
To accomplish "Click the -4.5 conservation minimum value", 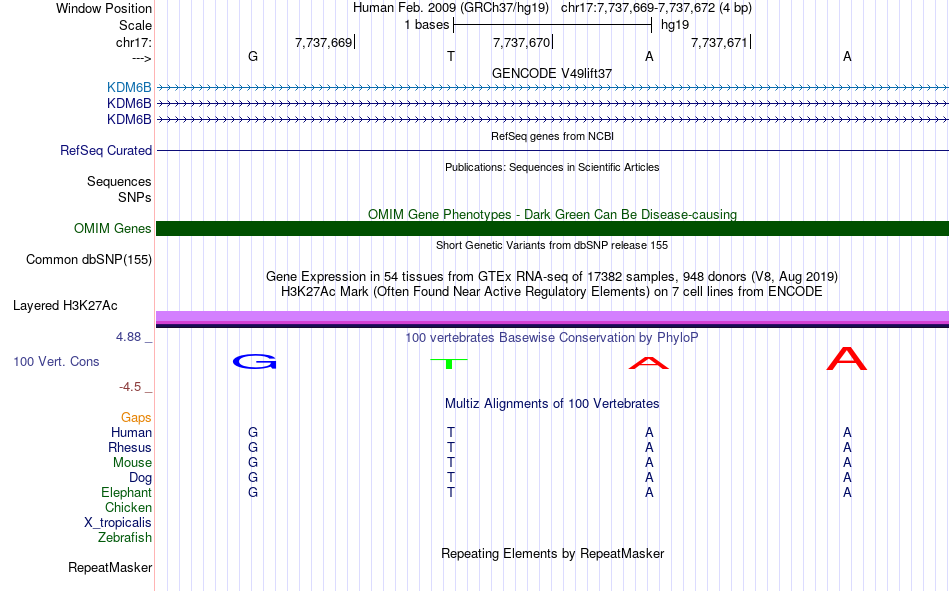I will pos(130,387).
